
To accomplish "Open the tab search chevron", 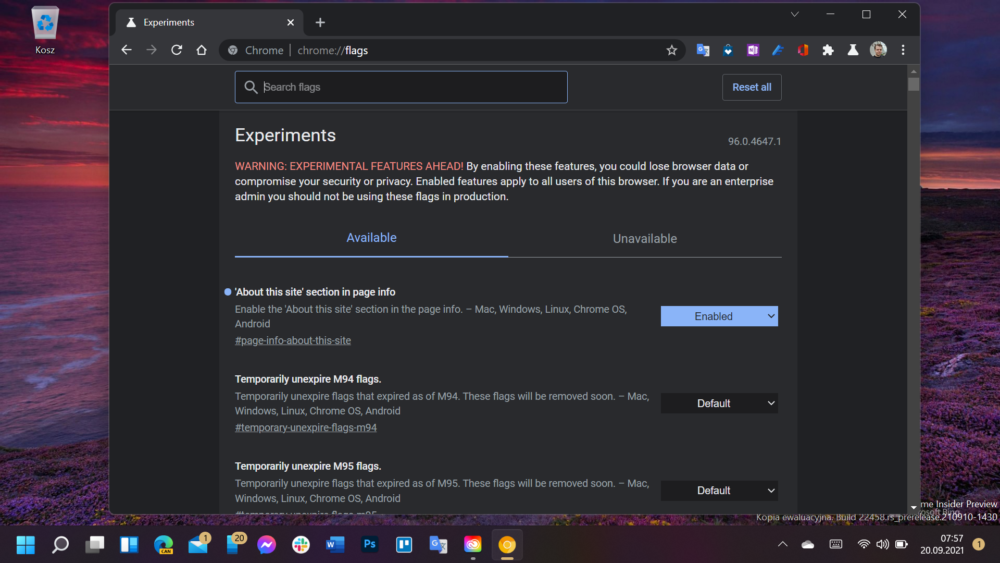I will 795,14.
